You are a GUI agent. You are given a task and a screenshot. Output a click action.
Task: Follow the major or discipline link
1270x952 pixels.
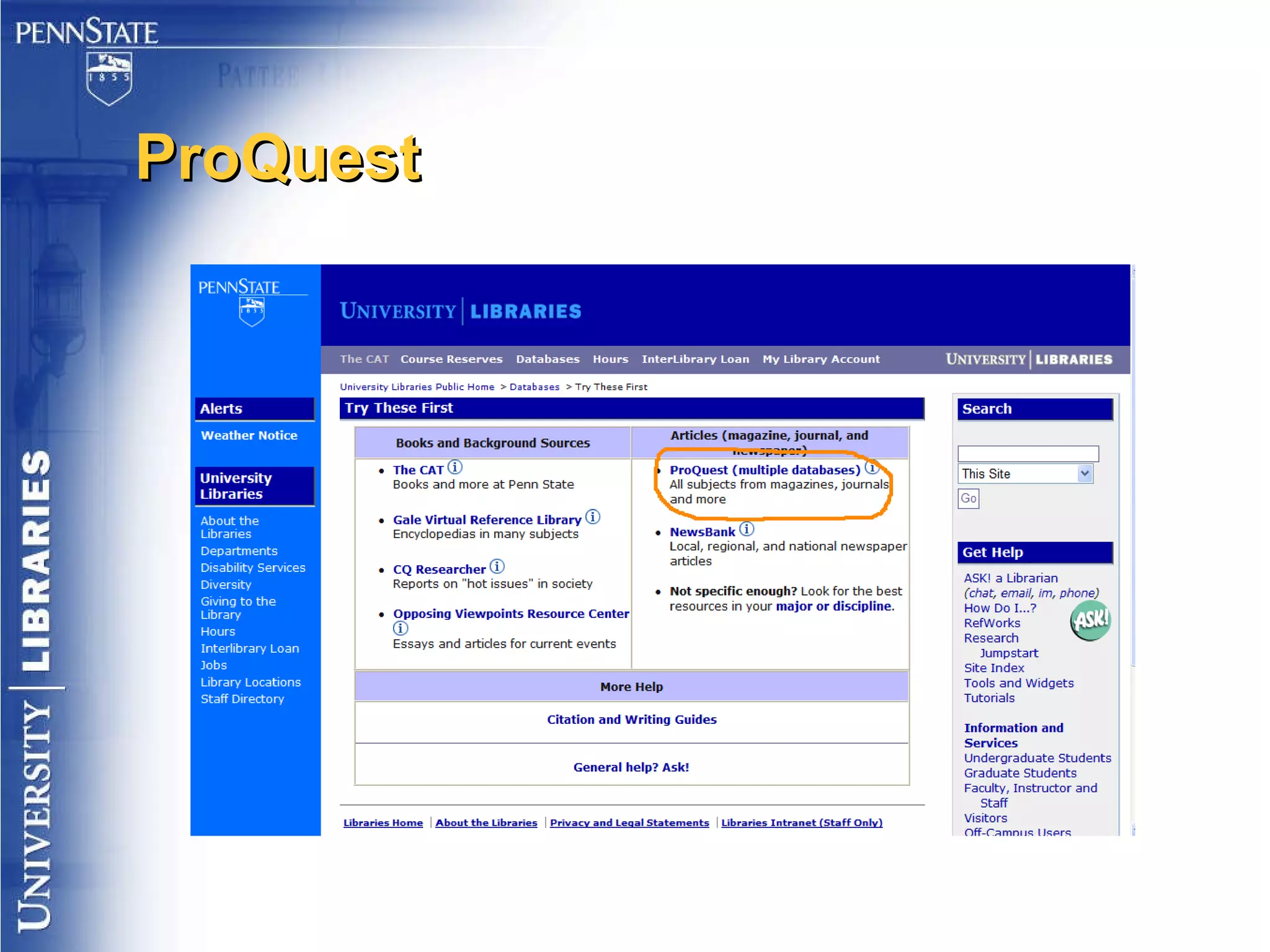(x=834, y=607)
